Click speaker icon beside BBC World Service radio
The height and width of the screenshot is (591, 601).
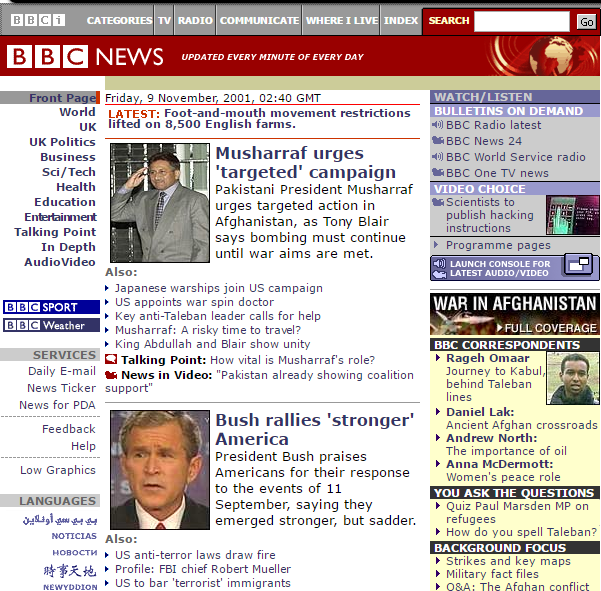point(437,157)
